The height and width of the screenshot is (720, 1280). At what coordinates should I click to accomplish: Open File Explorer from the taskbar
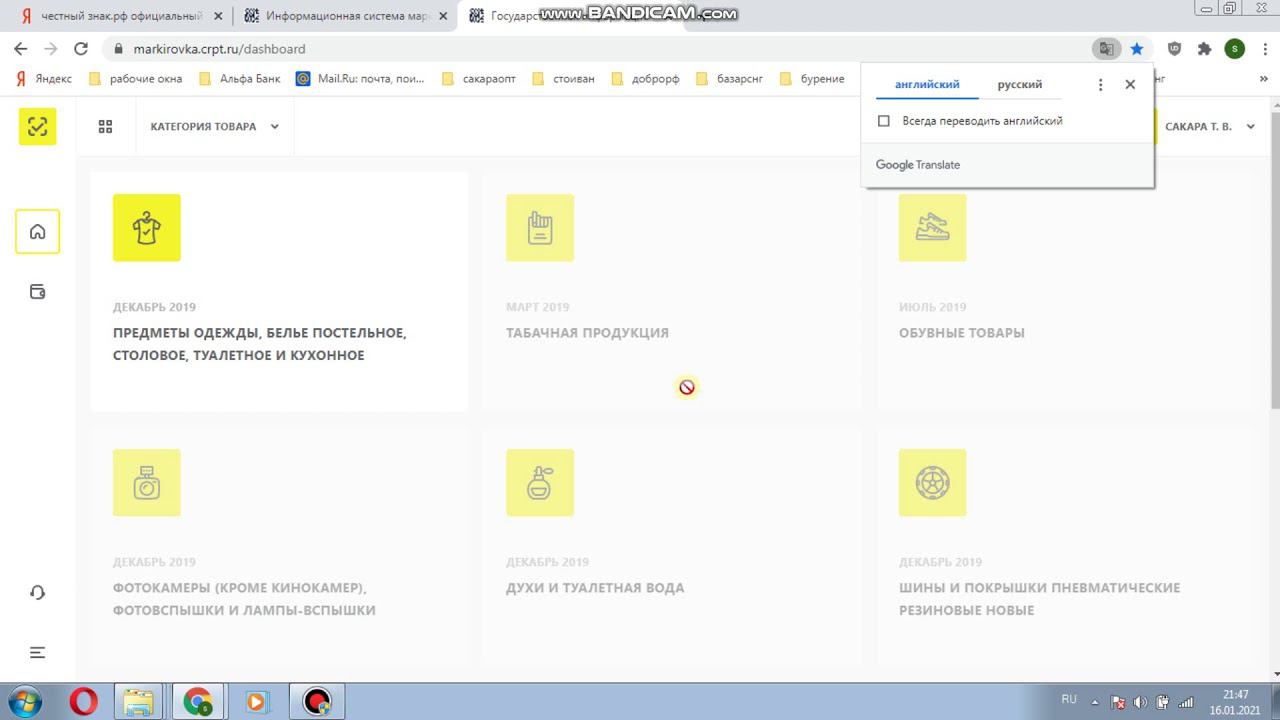click(x=138, y=701)
